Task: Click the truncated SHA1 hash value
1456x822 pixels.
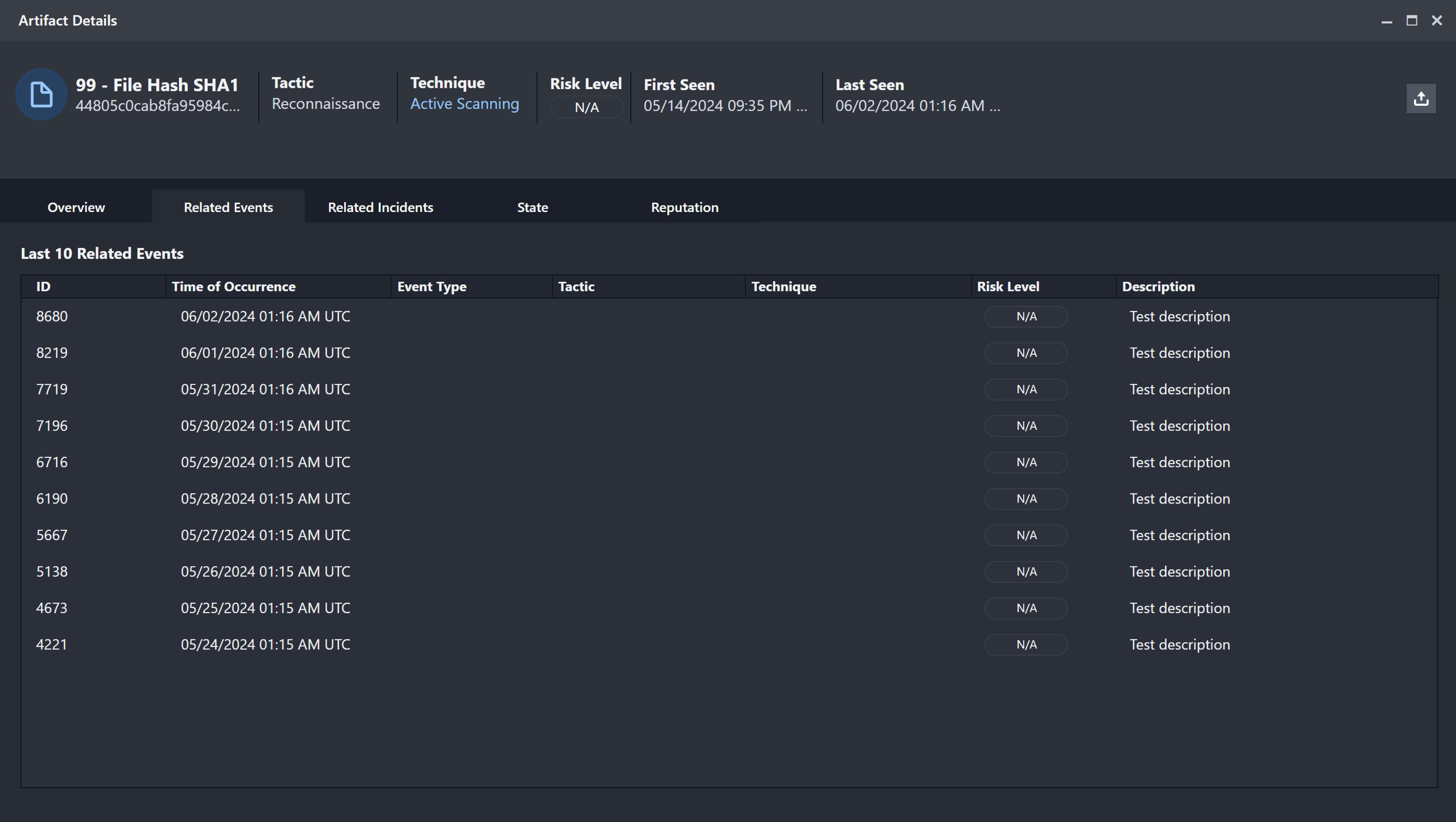Action: click(x=158, y=106)
